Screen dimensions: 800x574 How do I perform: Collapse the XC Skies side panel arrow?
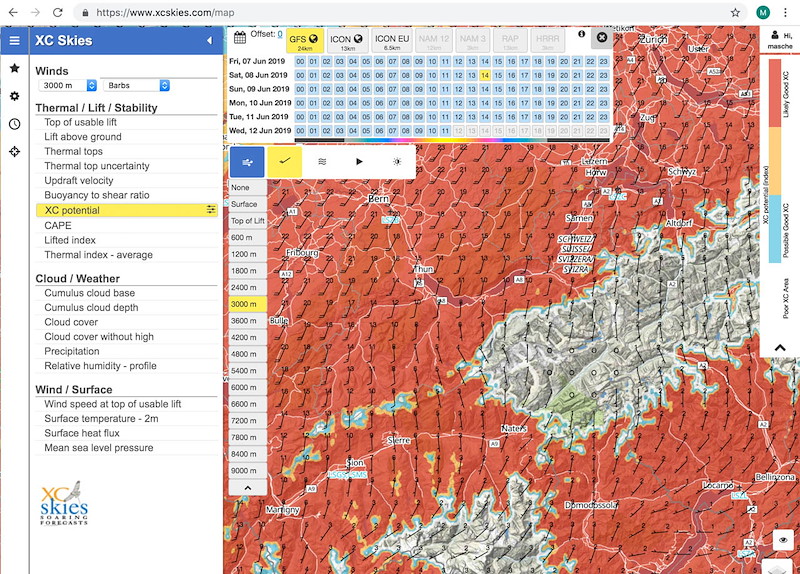click(209, 40)
